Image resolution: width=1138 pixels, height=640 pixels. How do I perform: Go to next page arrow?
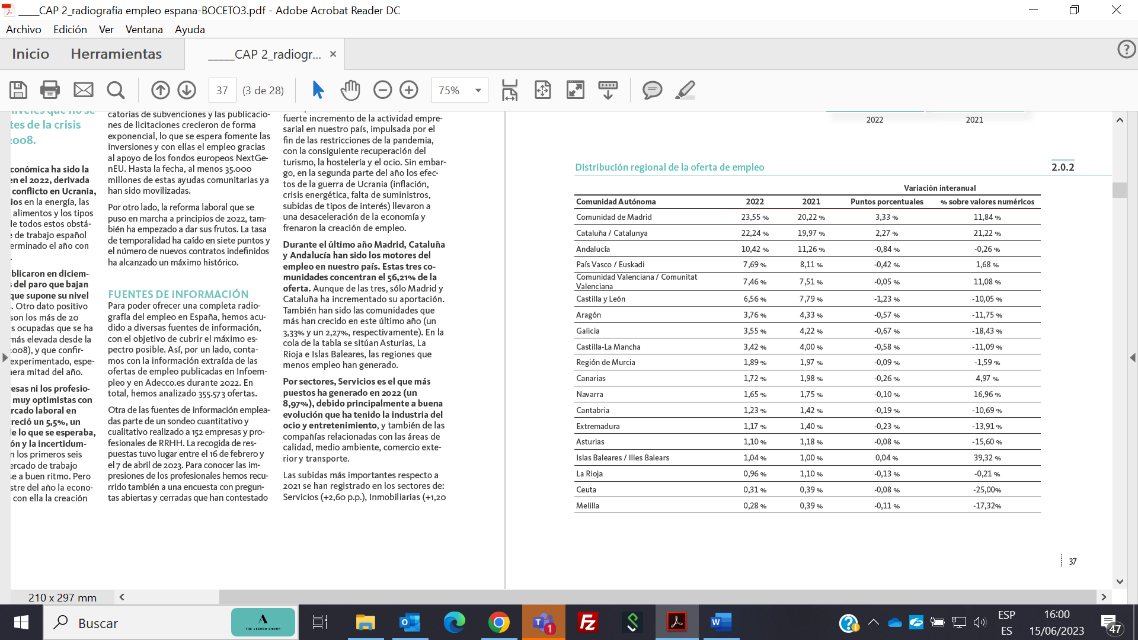(187, 90)
